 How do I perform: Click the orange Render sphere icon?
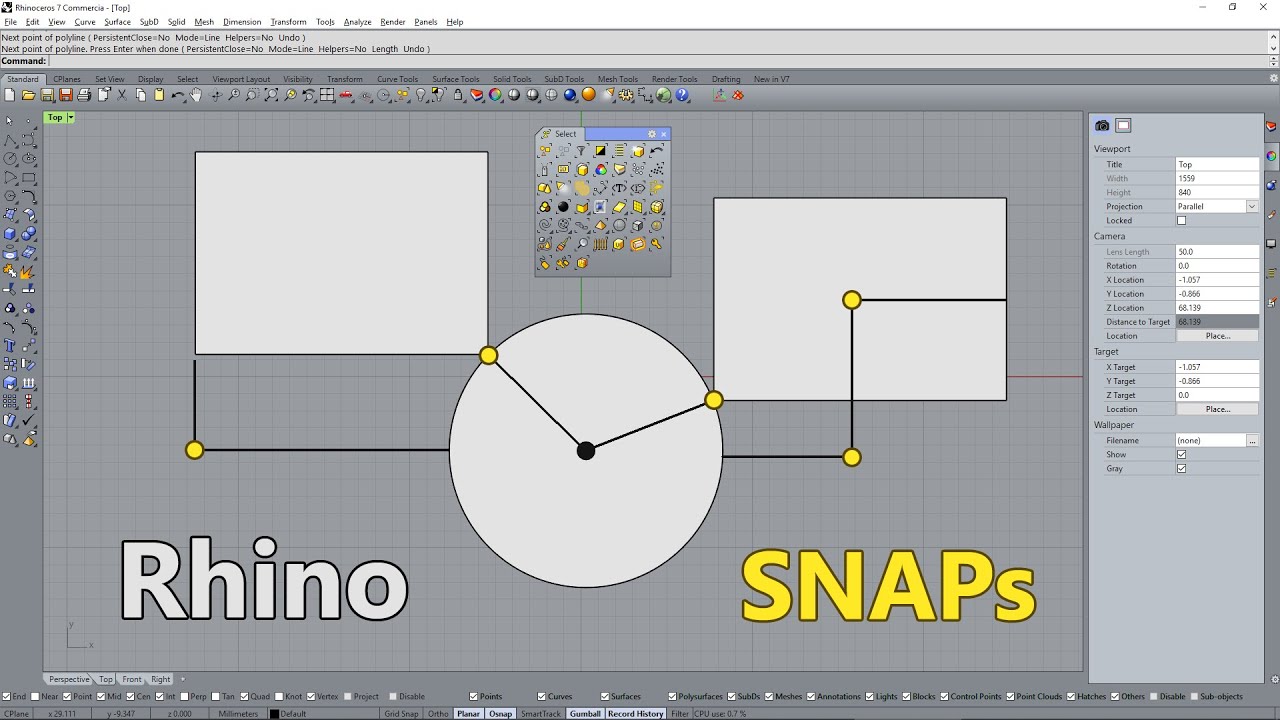(x=589, y=95)
